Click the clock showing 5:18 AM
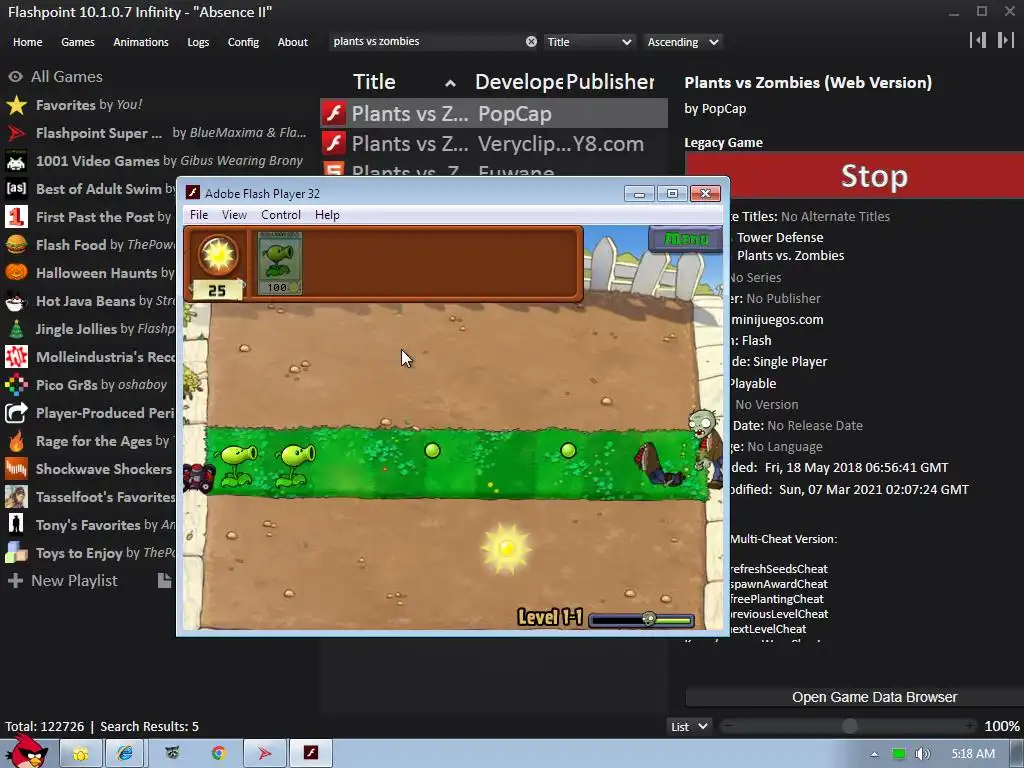The height and width of the screenshot is (768, 1024). pos(973,754)
